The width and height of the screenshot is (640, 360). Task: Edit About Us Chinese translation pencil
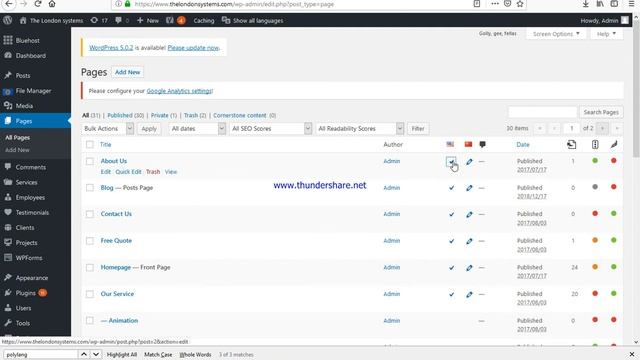tap(469, 162)
